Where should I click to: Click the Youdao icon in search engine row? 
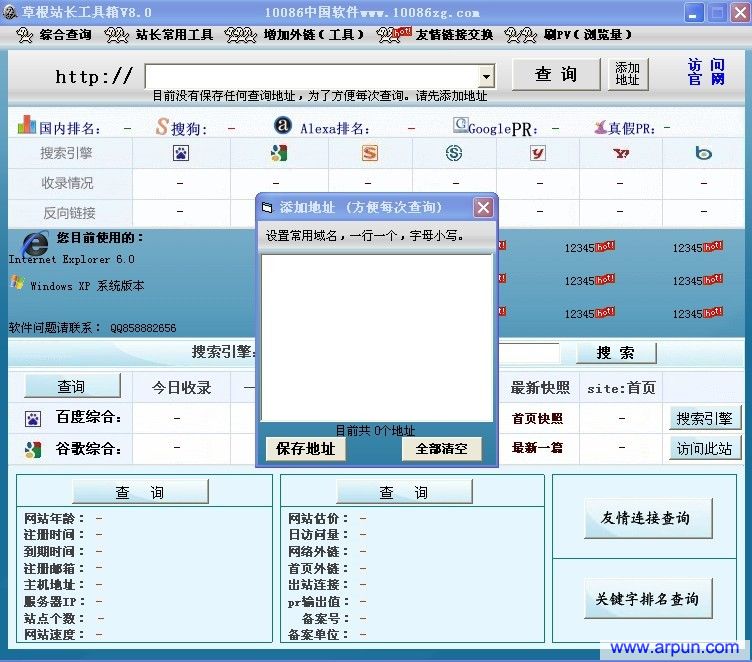coord(538,153)
